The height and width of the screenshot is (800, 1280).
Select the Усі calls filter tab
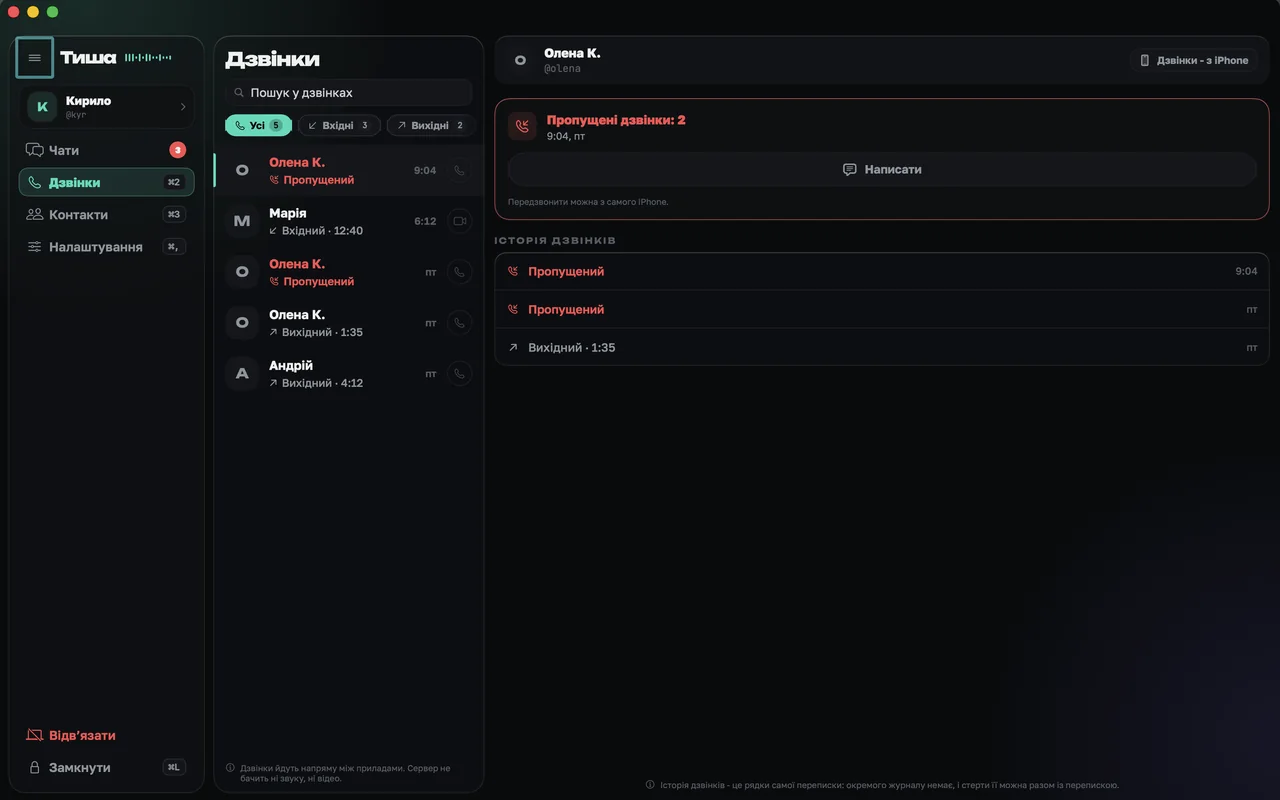(258, 125)
